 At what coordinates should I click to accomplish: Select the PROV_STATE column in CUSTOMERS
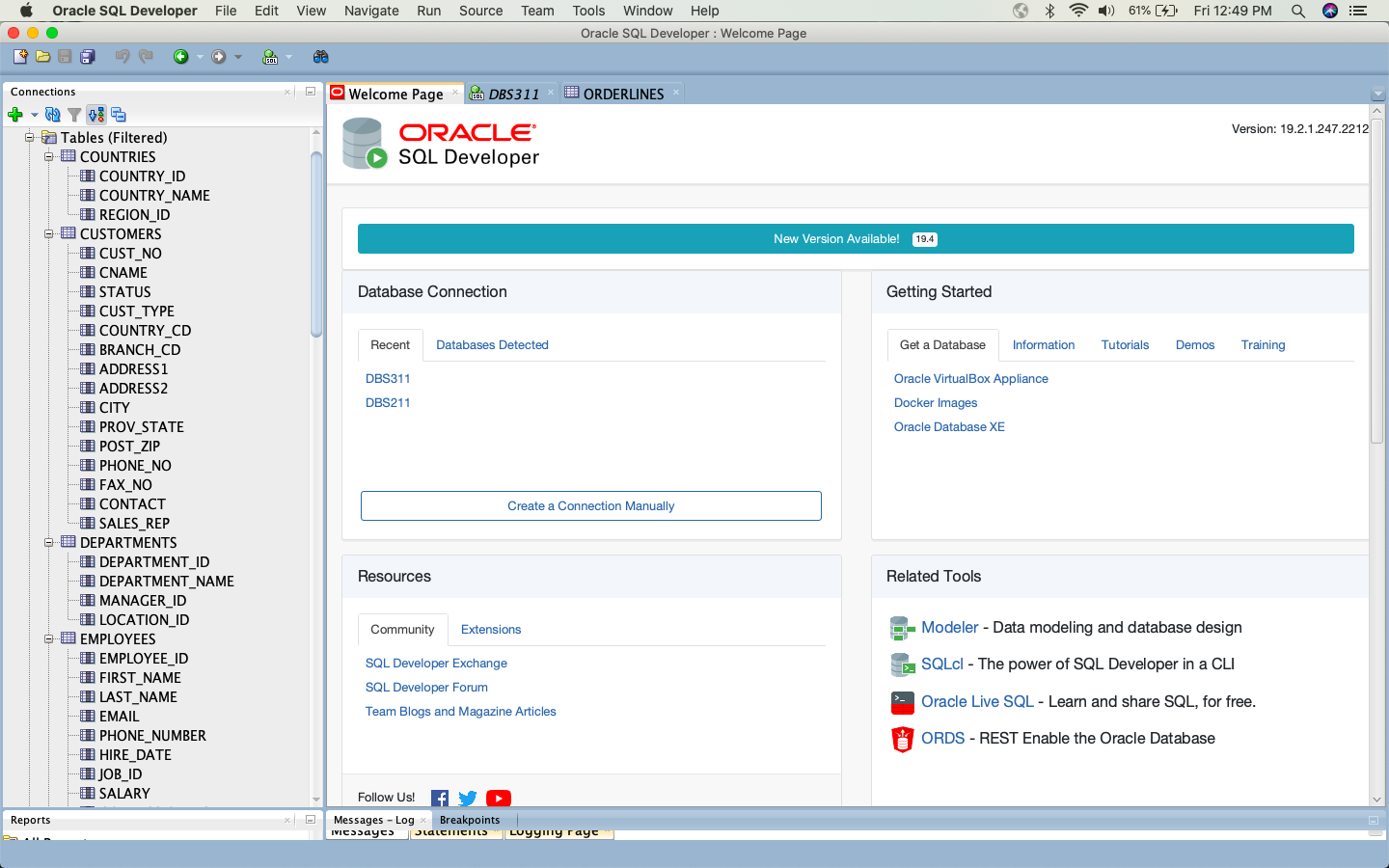(x=141, y=426)
